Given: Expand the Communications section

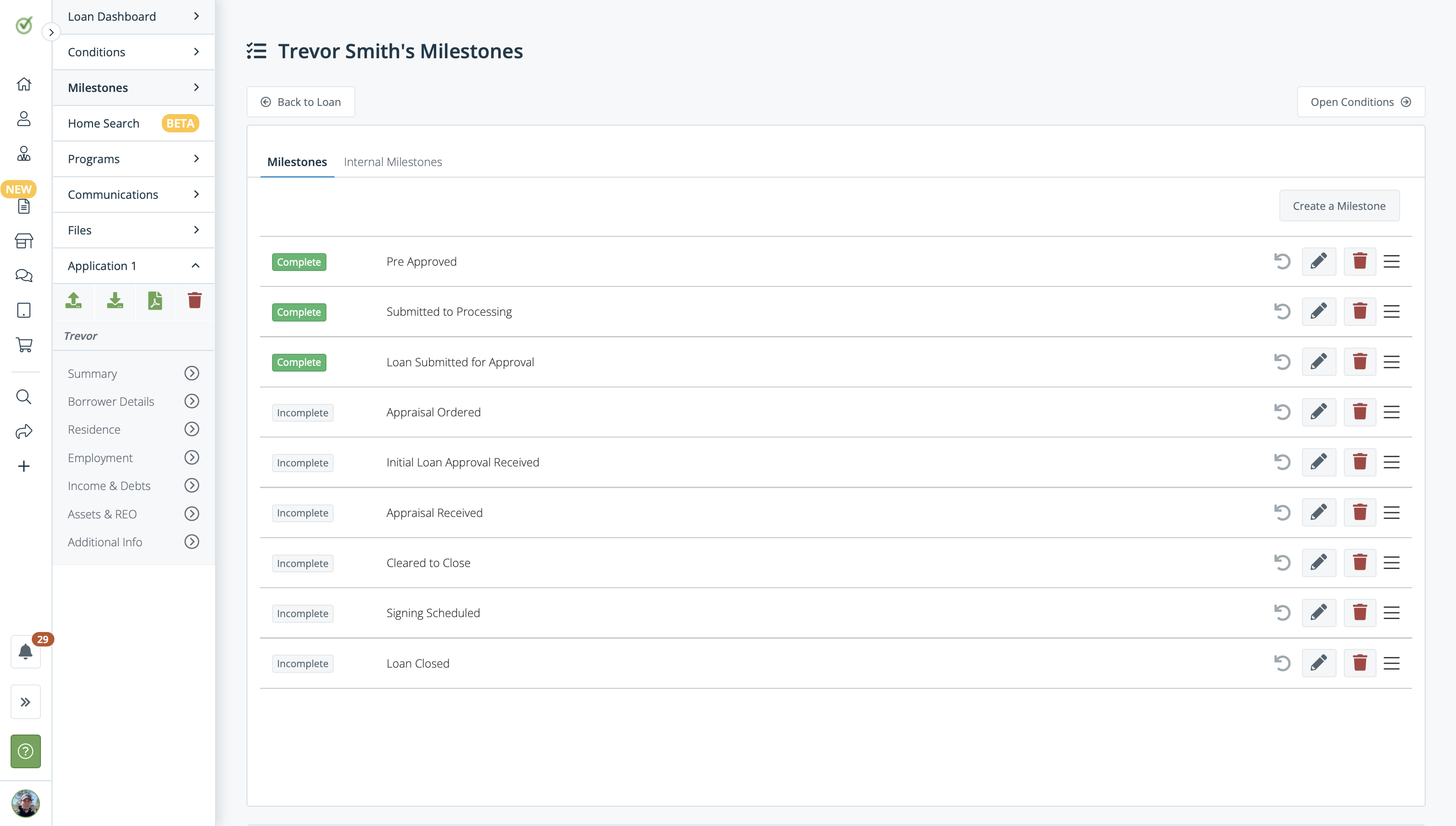Looking at the screenshot, I should [134, 194].
